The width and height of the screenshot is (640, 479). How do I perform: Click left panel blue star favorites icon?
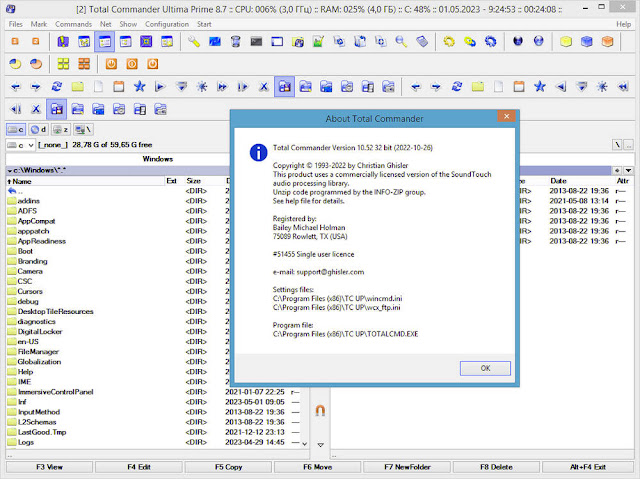(x=140, y=86)
